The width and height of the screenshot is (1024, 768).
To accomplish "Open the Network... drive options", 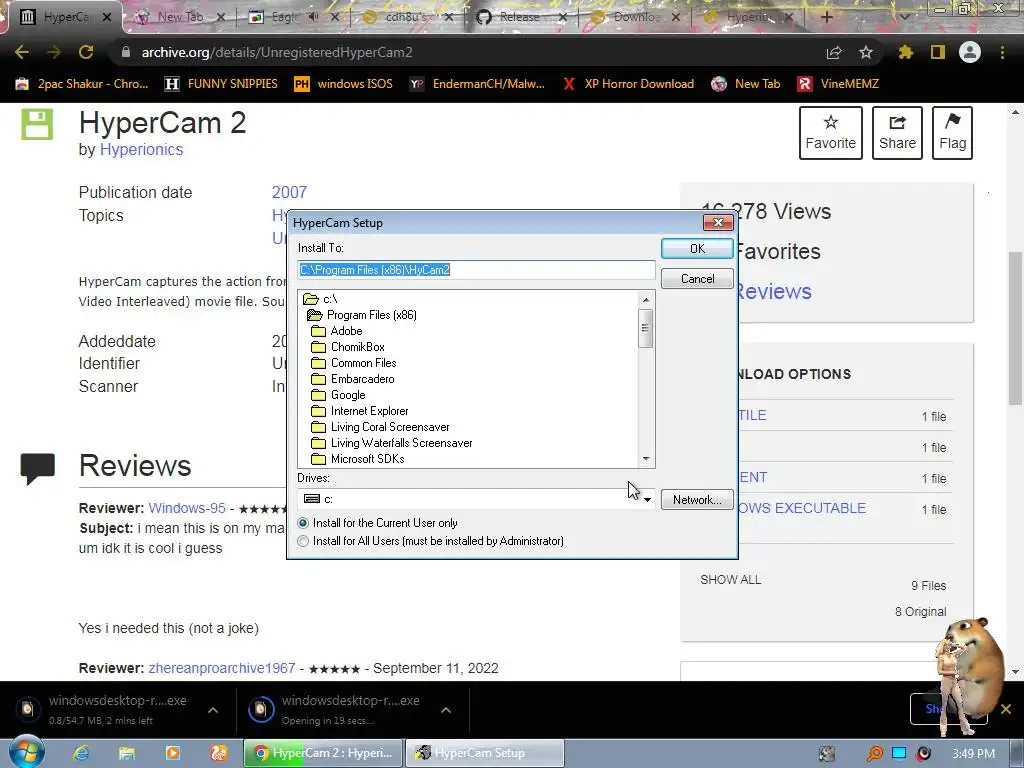I will (697, 500).
